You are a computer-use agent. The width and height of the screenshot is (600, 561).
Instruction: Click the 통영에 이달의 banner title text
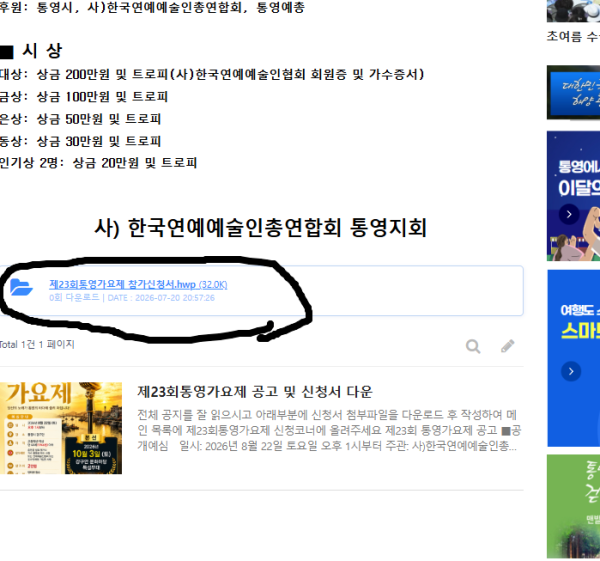coord(579,177)
